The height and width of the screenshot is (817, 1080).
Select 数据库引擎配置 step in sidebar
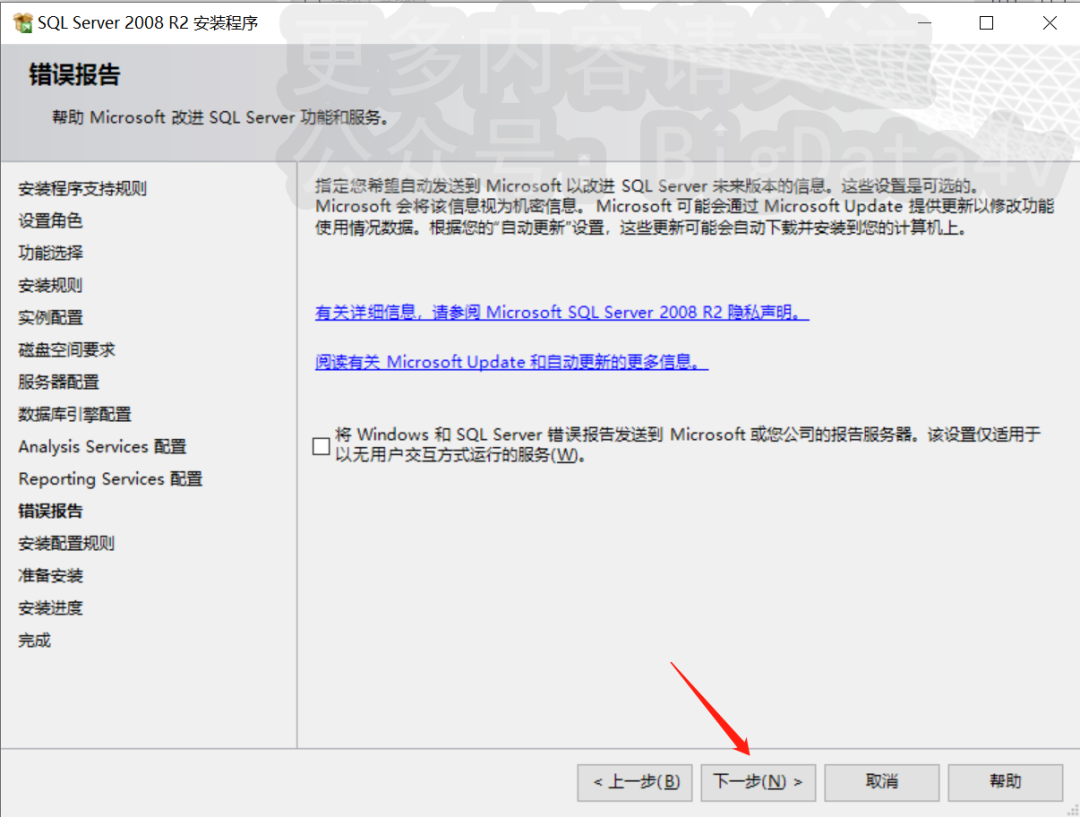[74, 414]
